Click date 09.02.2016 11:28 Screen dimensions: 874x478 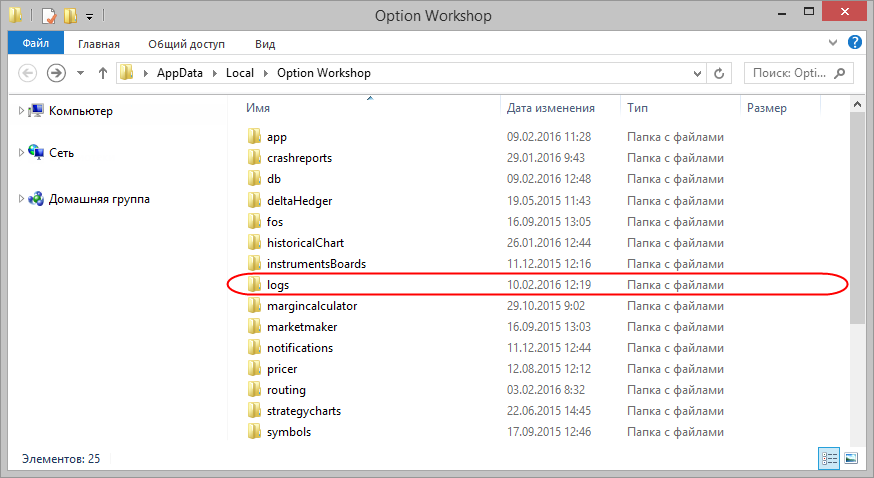[549, 136]
